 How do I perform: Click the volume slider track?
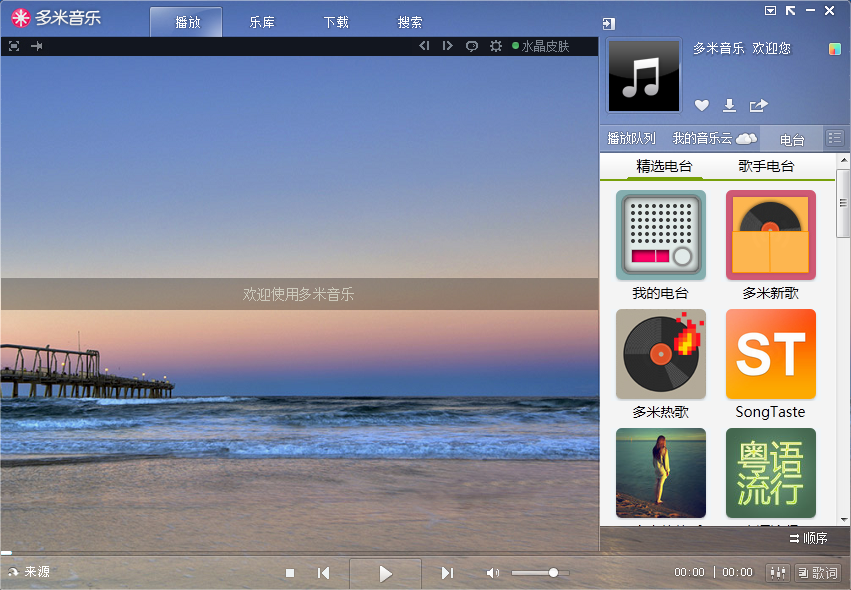coord(535,573)
